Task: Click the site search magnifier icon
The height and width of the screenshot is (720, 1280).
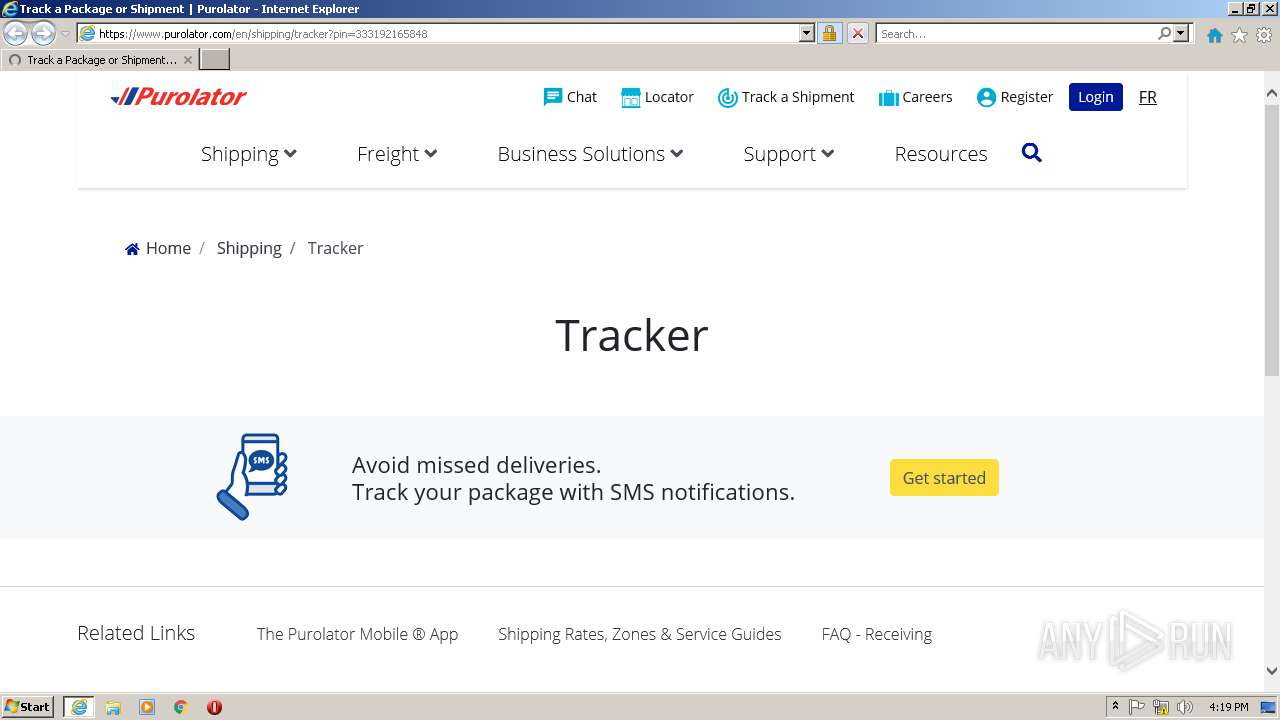Action: (1032, 153)
